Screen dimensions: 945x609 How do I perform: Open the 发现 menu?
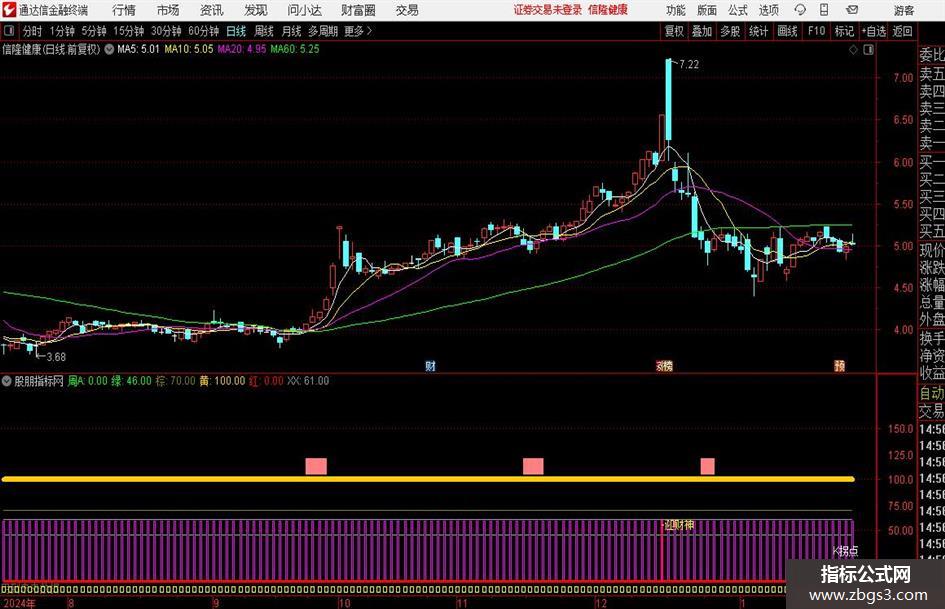click(256, 10)
